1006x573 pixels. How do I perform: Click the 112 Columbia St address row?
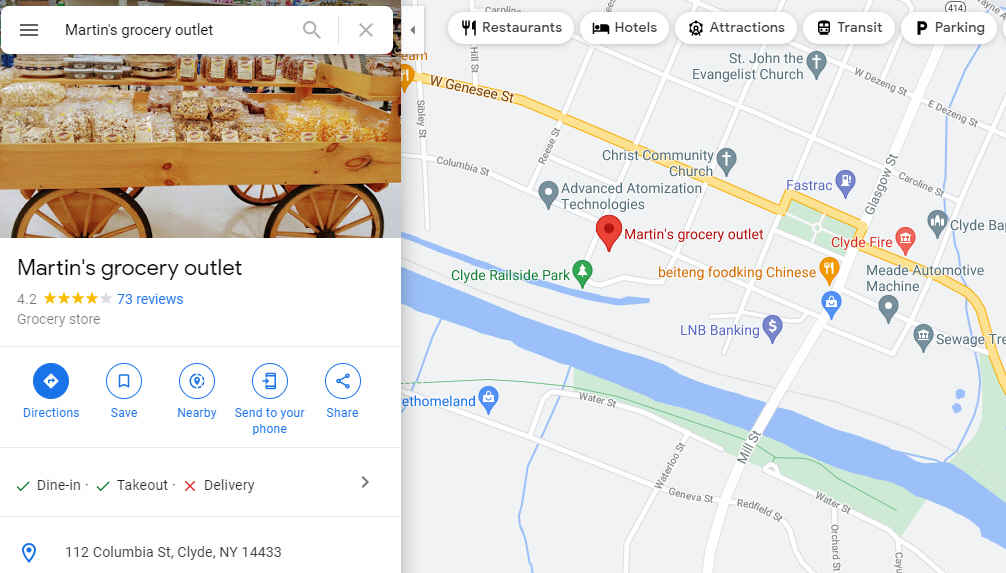200,552
